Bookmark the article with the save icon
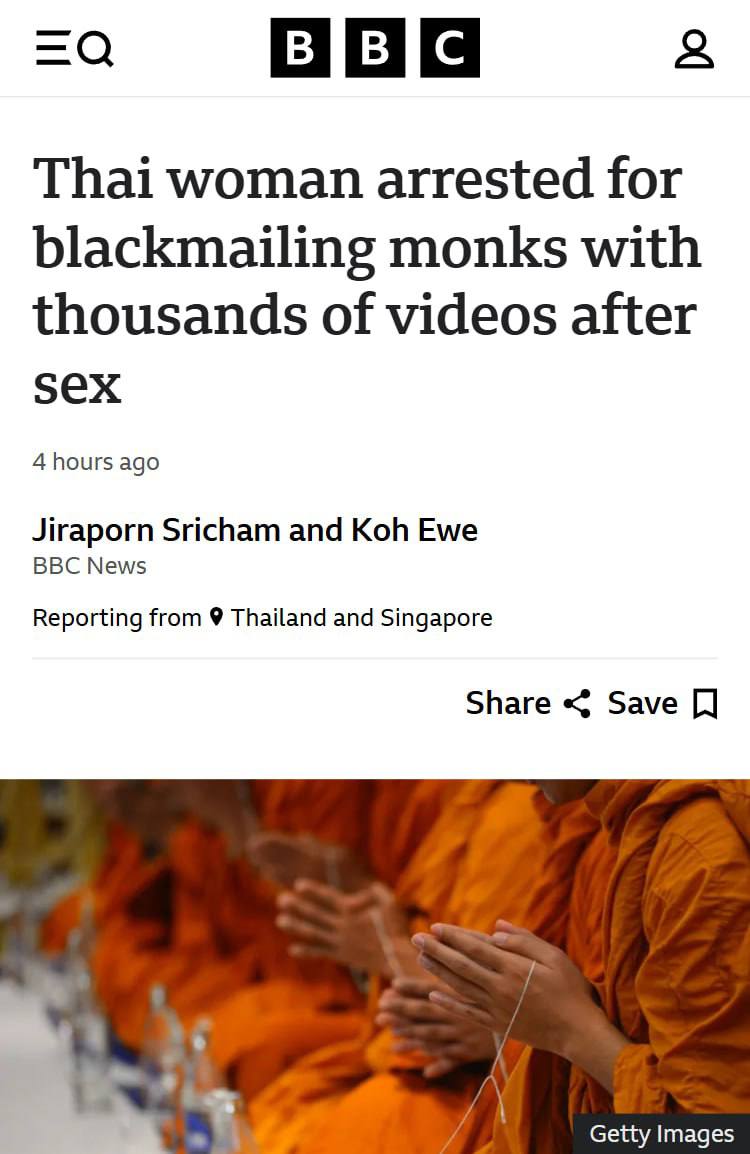The image size is (750, 1154). point(705,704)
